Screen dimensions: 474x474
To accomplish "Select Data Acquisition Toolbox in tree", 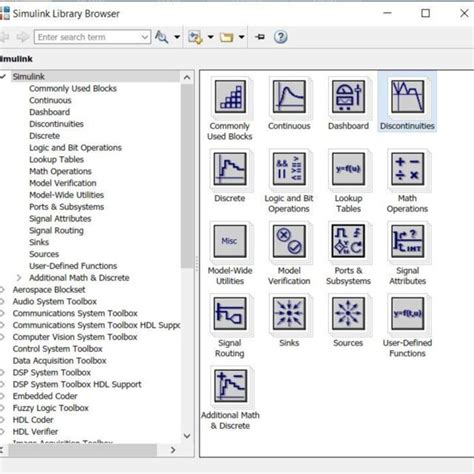I will pyautogui.click(x=60, y=361).
